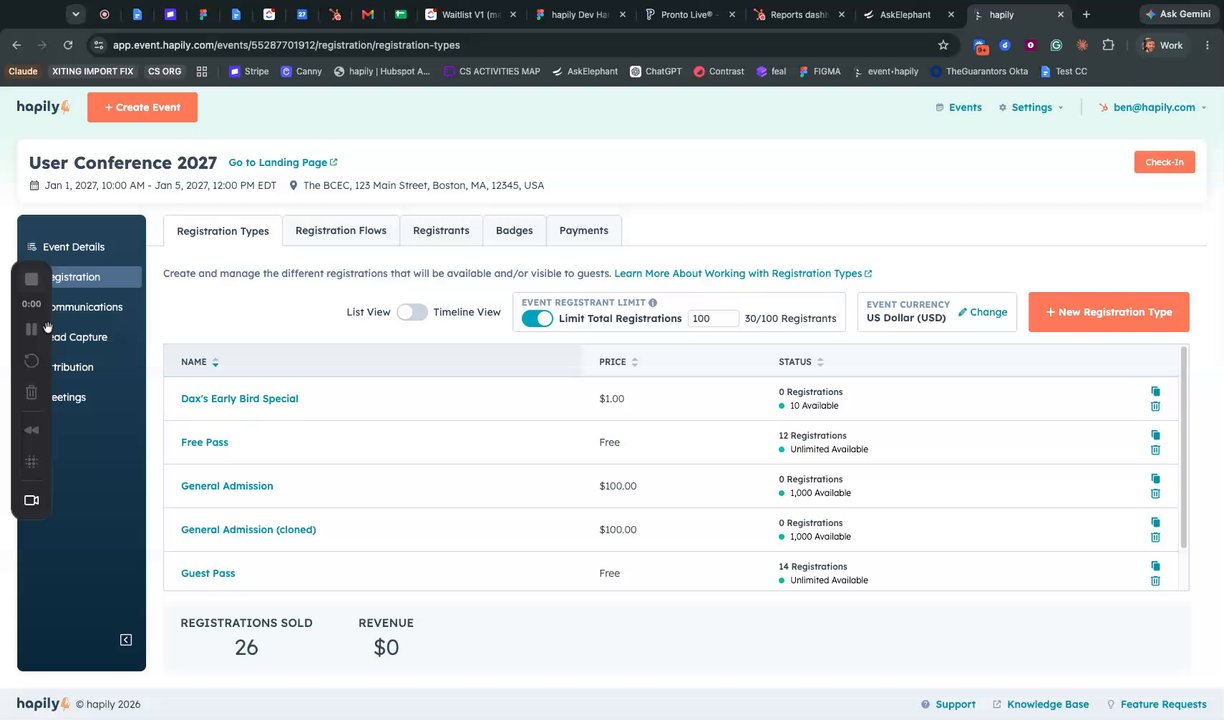Disable the Limit Total Registrations toggle

pos(537,318)
